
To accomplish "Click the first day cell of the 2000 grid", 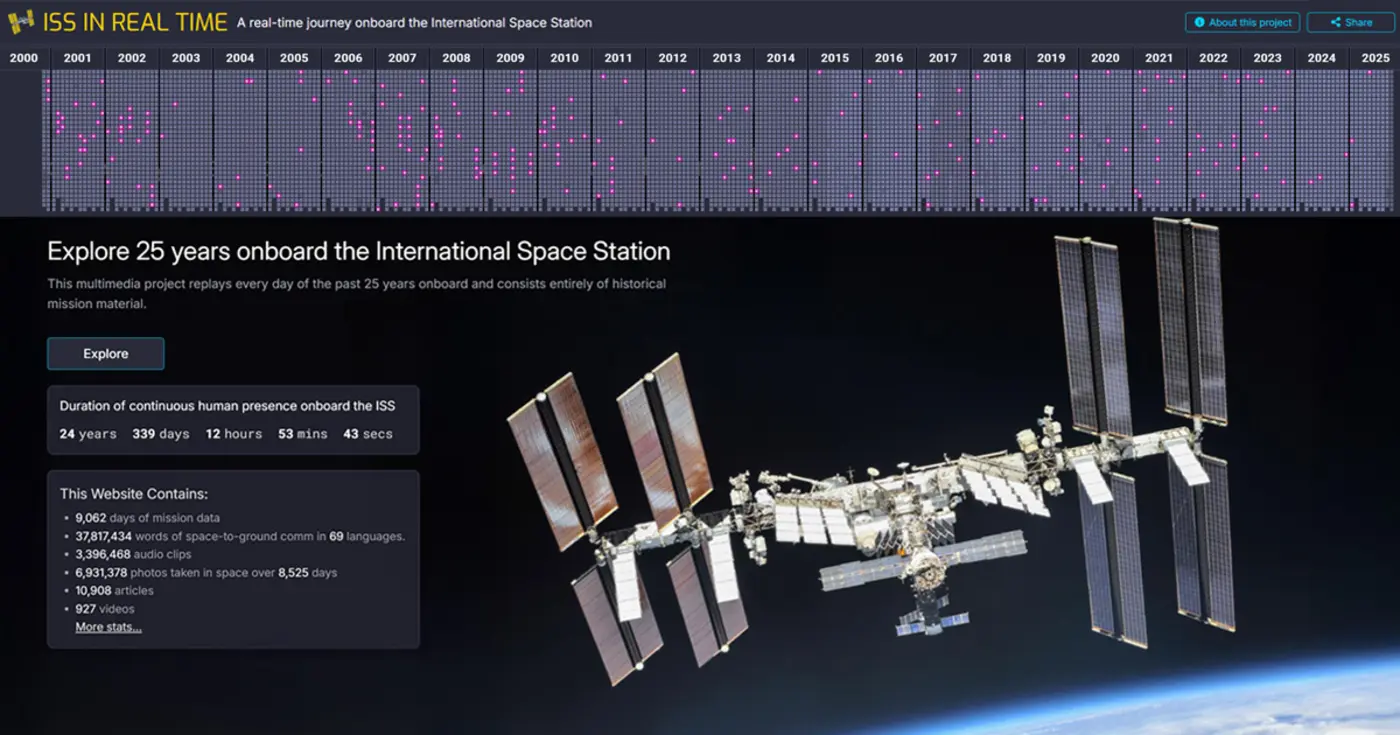I will pyautogui.click(x=42, y=75).
